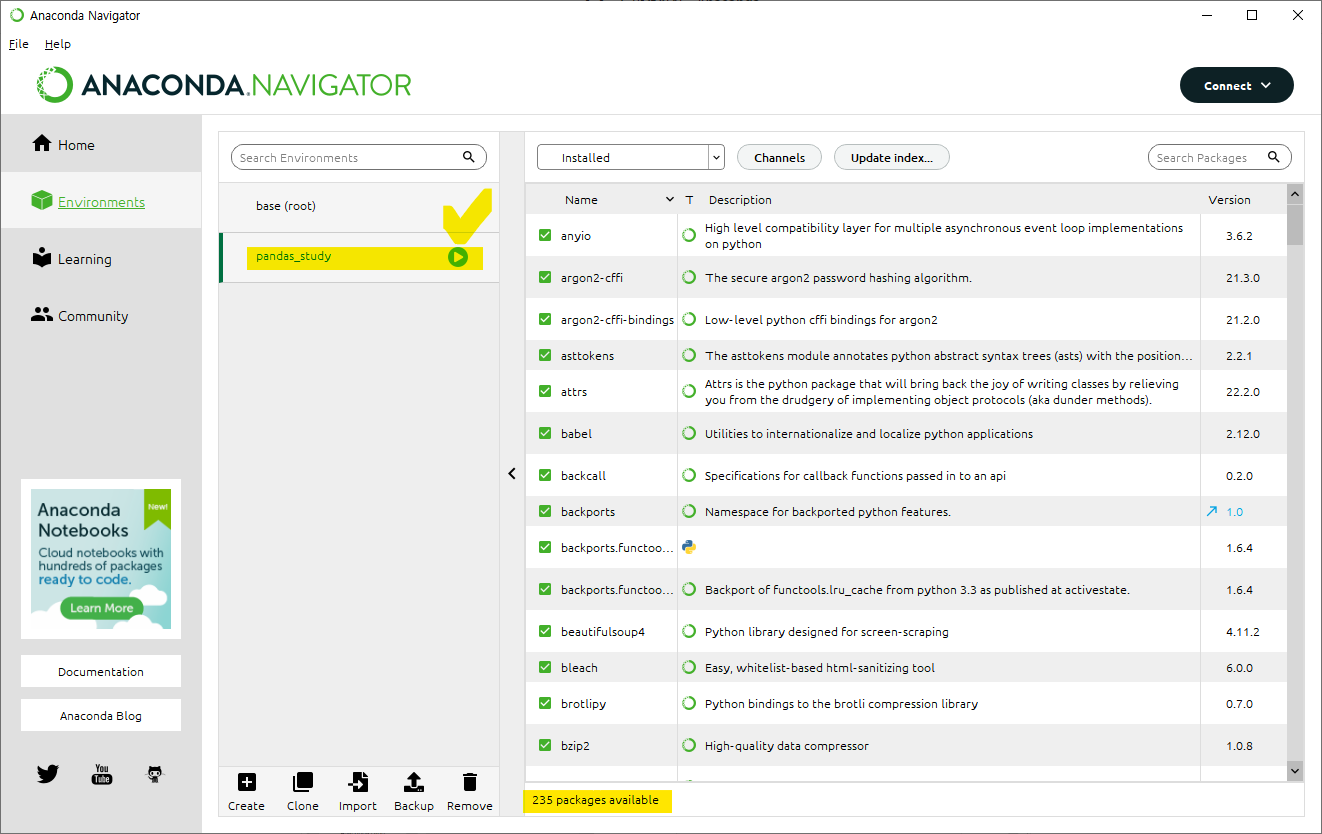Click the conda circle icon for brotlipy

pyautogui.click(x=689, y=704)
